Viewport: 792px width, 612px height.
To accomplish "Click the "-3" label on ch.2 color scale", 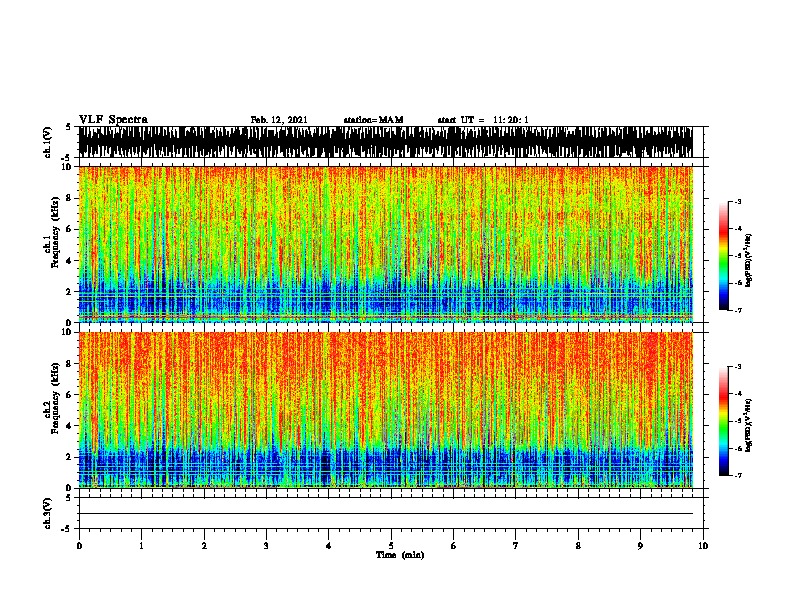I will point(738,367).
